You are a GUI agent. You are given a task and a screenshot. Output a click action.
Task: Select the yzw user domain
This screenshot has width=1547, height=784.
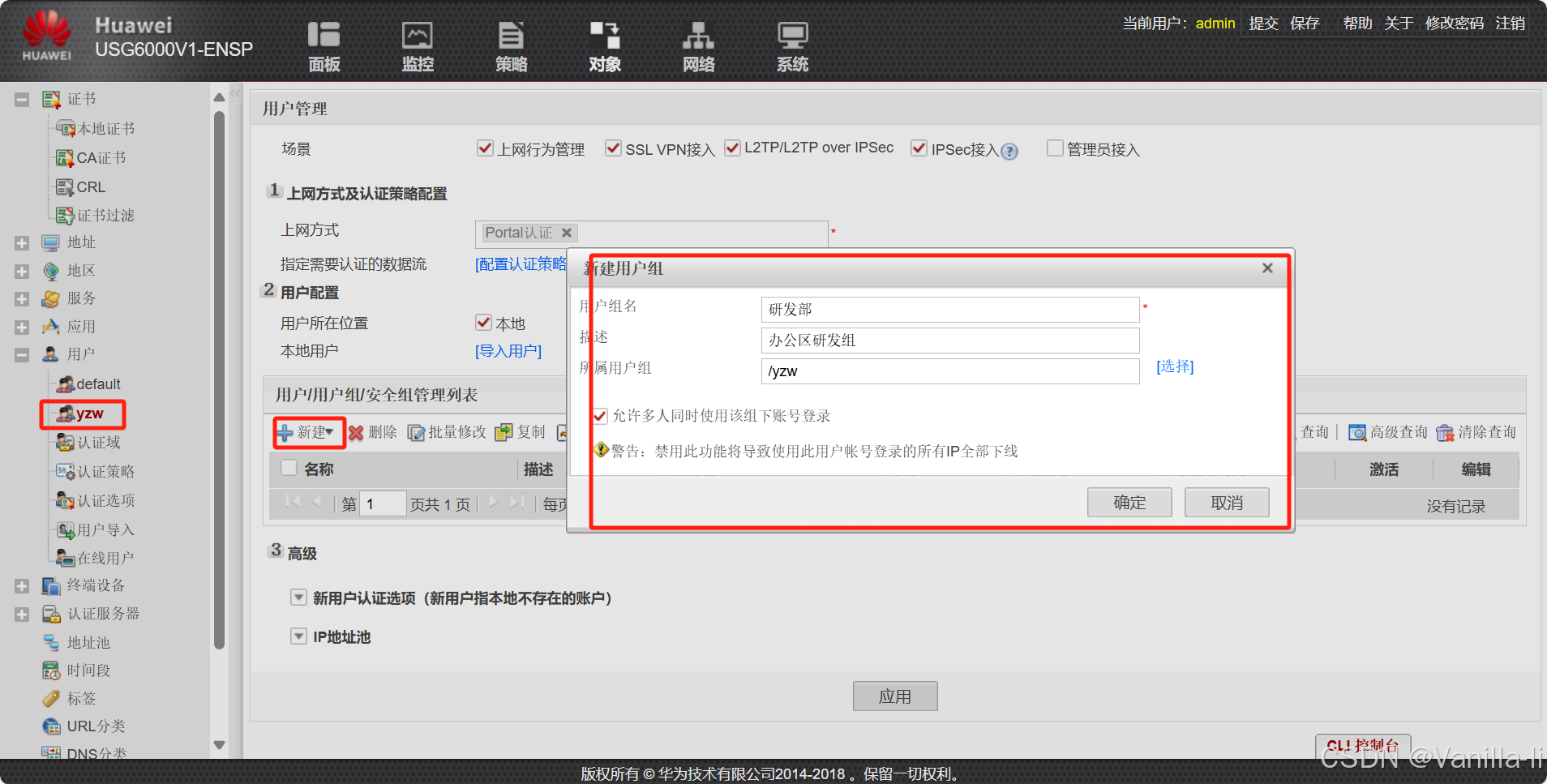pyautogui.click(x=89, y=413)
